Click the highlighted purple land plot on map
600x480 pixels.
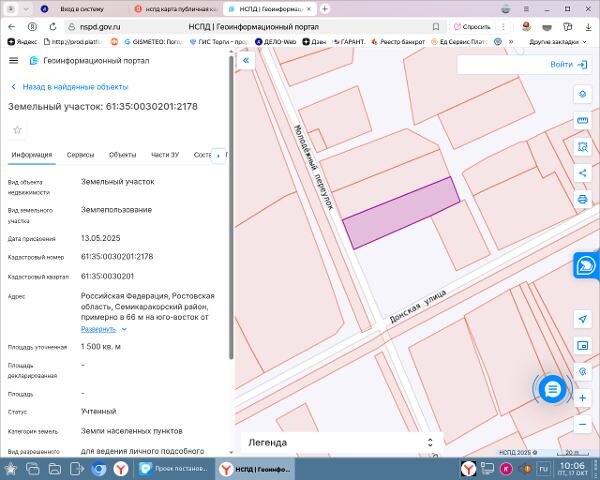click(x=401, y=213)
